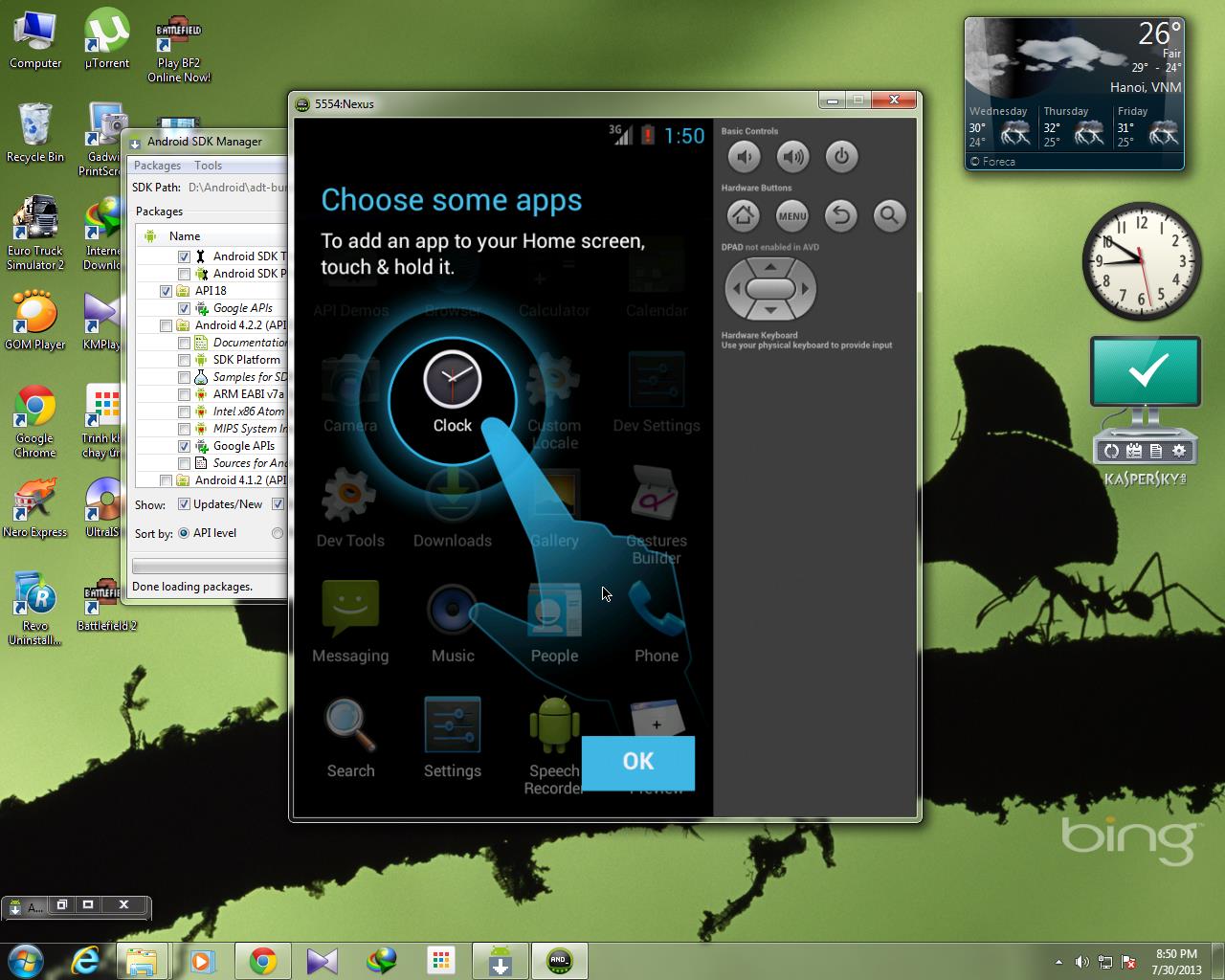Viewport: 1225px width, 980px height.
Task: Open the Computer desktop icon
Action: point(35,40)
